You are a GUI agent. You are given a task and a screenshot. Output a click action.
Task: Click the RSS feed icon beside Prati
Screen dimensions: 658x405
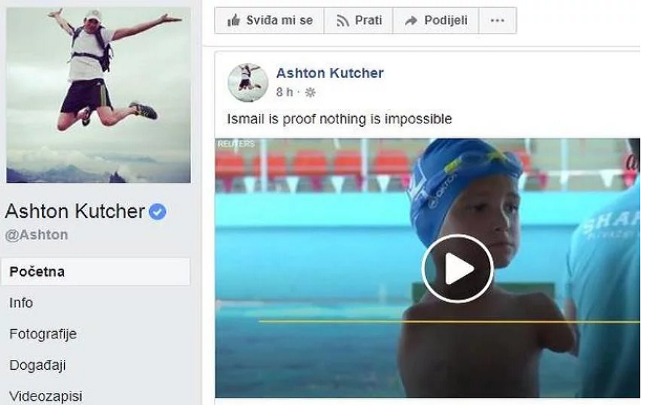pos(342,21)
